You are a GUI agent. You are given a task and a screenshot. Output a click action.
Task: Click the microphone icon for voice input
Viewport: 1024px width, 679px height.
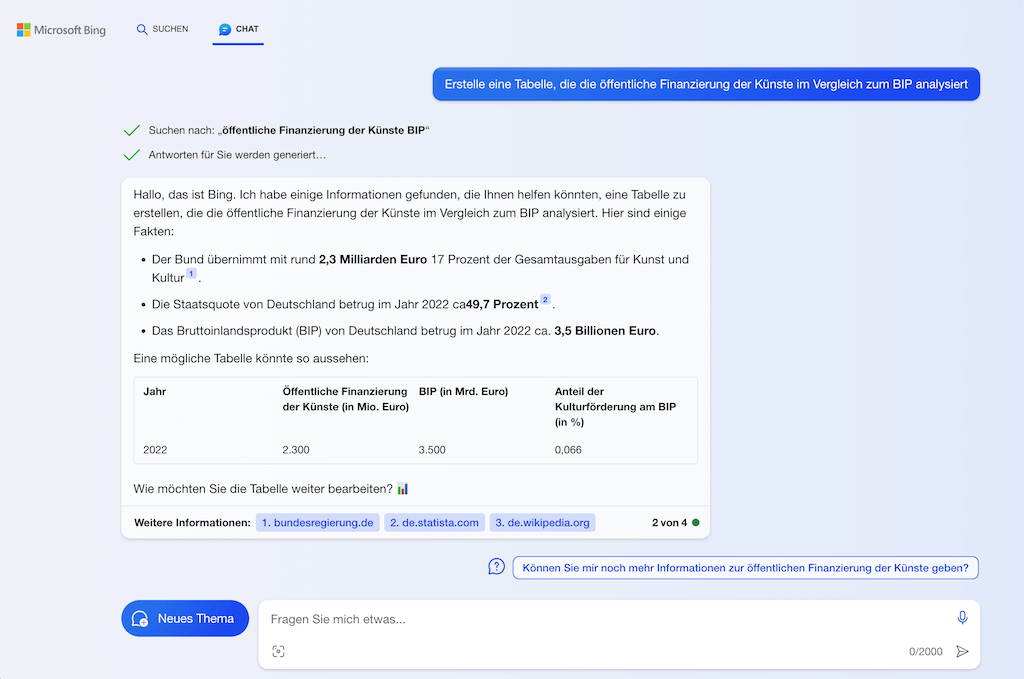(x=962, y=618)
